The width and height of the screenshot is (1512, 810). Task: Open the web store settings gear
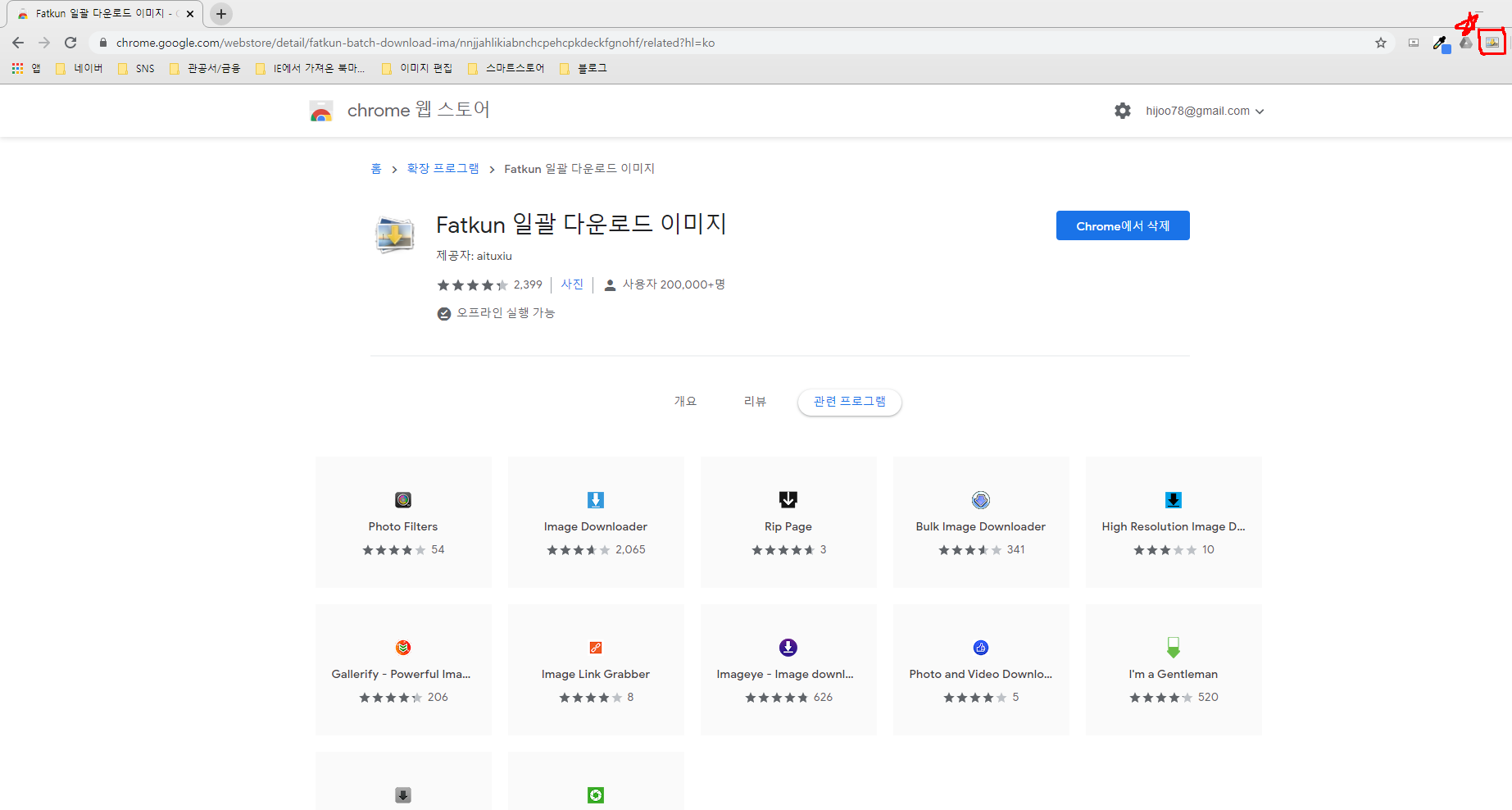coord(1123,111)
